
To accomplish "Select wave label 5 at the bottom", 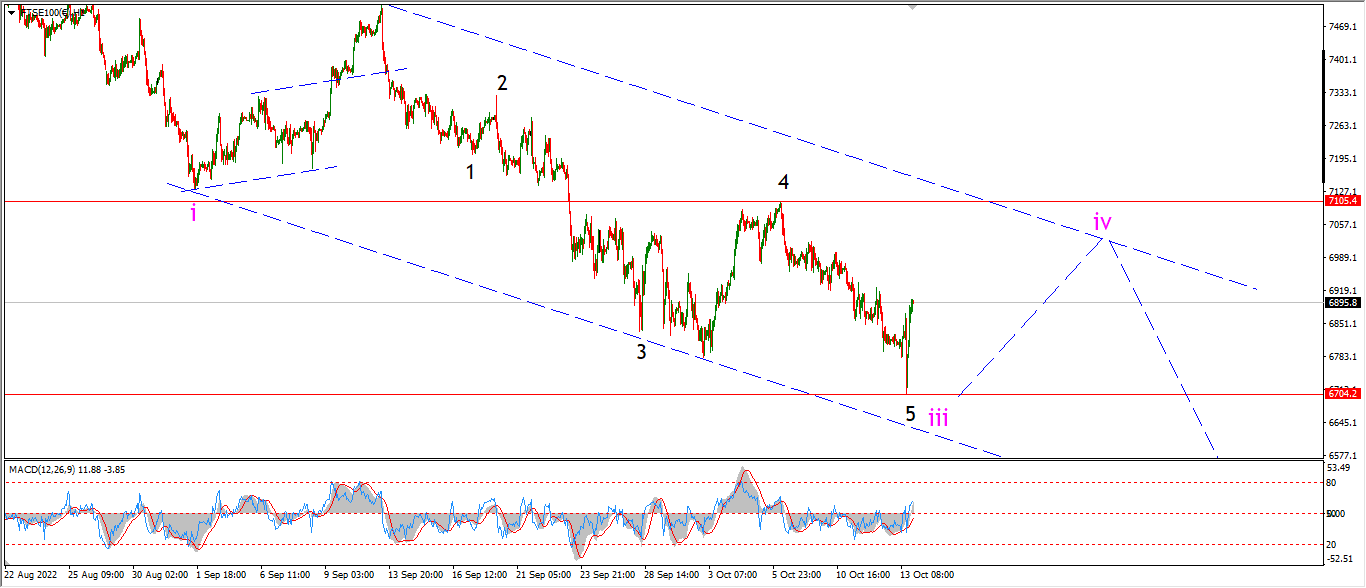I will (x=910, y=413).
